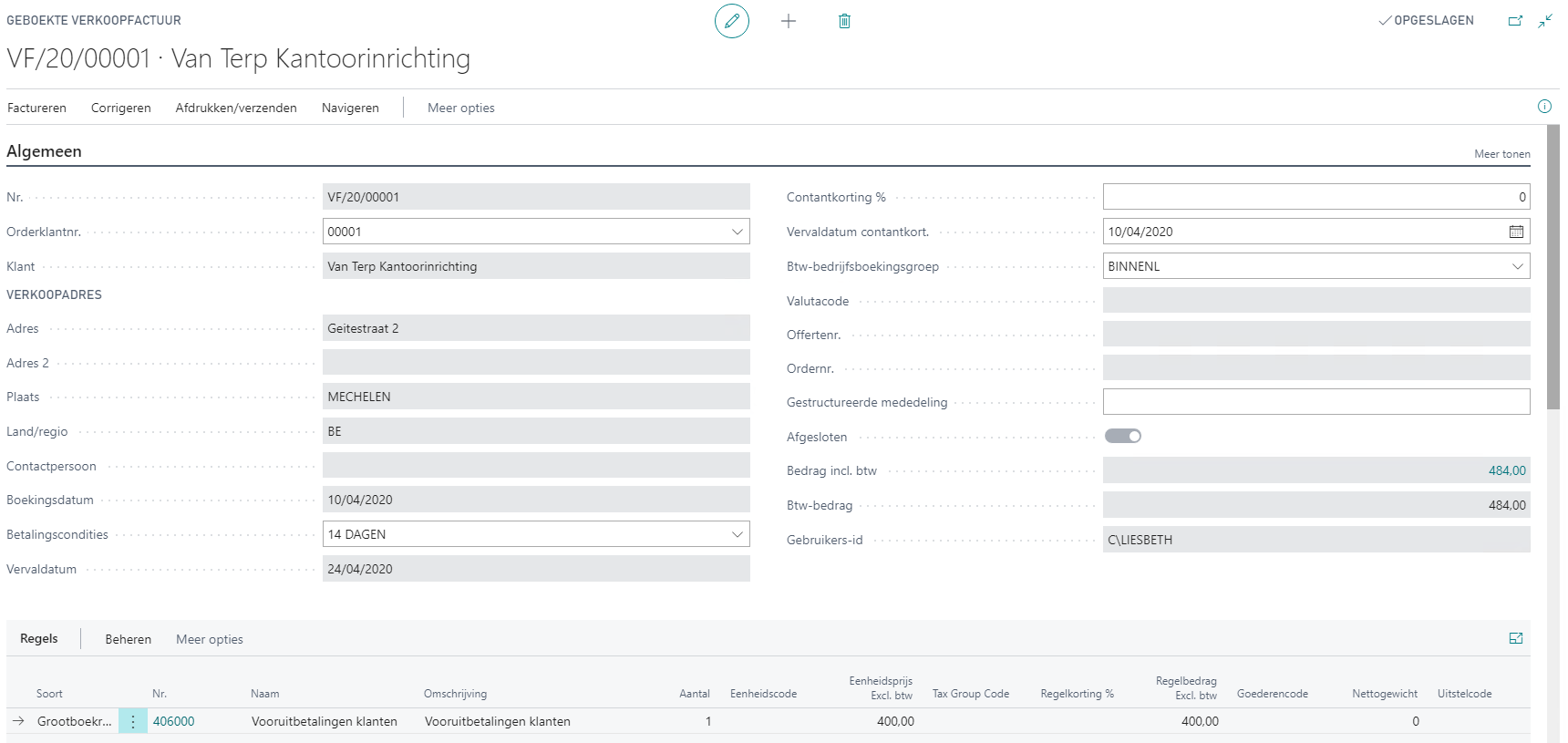The width and height of the screenshot is (1568, 743).
Task: Click Meer tonen in Algemeen section
Action: [x=1501, y=154]
